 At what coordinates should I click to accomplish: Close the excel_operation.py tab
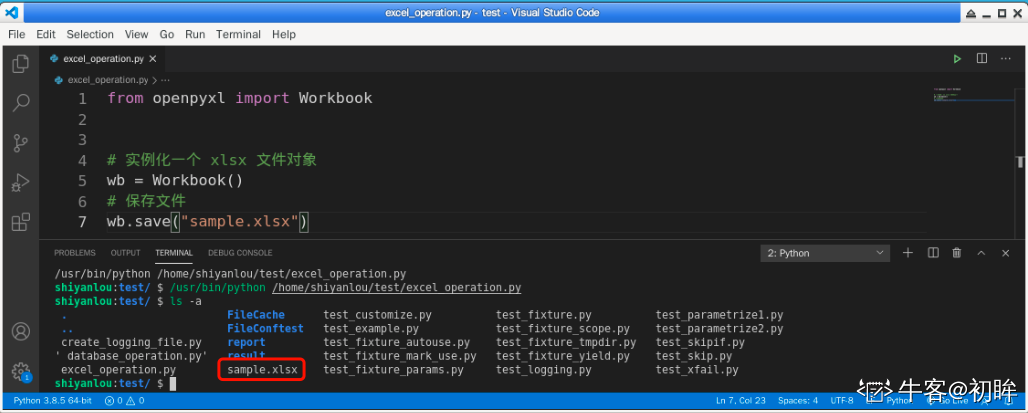tap(153, 59)
